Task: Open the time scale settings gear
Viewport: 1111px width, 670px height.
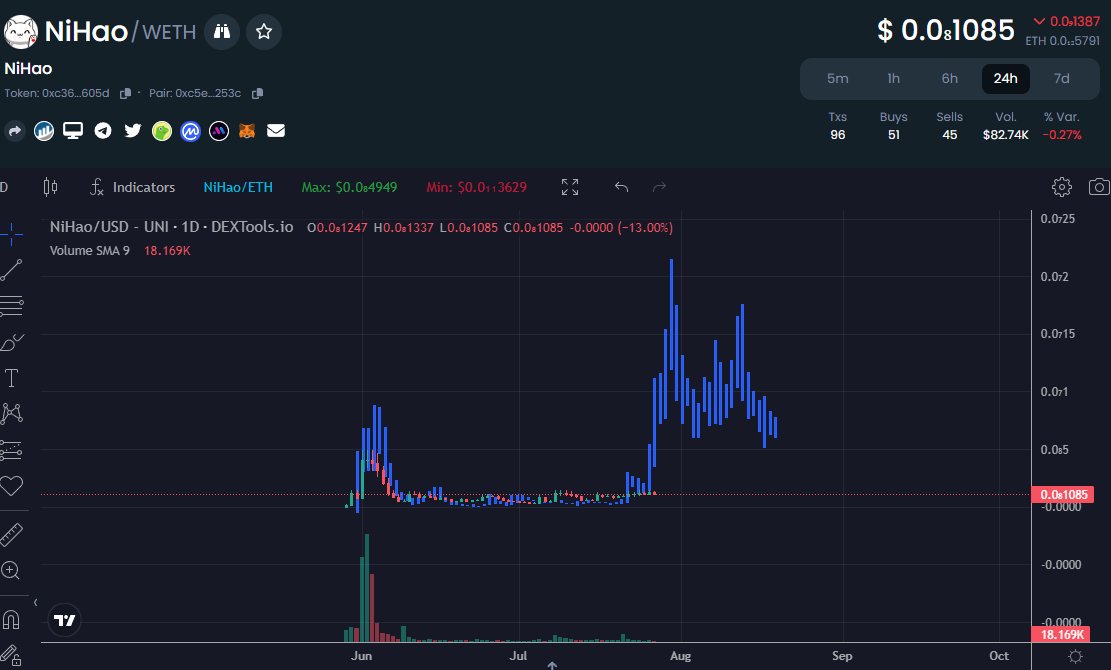Action: click(x=1076, y=657)
